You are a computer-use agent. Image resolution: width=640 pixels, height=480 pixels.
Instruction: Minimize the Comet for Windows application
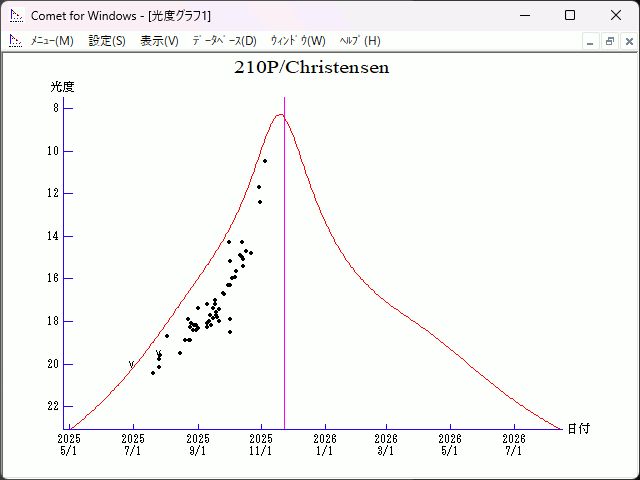tap(524, 15)
